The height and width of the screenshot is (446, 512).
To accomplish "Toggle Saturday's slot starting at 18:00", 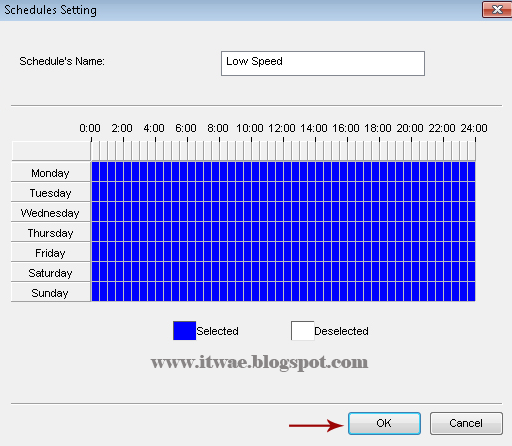I will coord(383,272).
